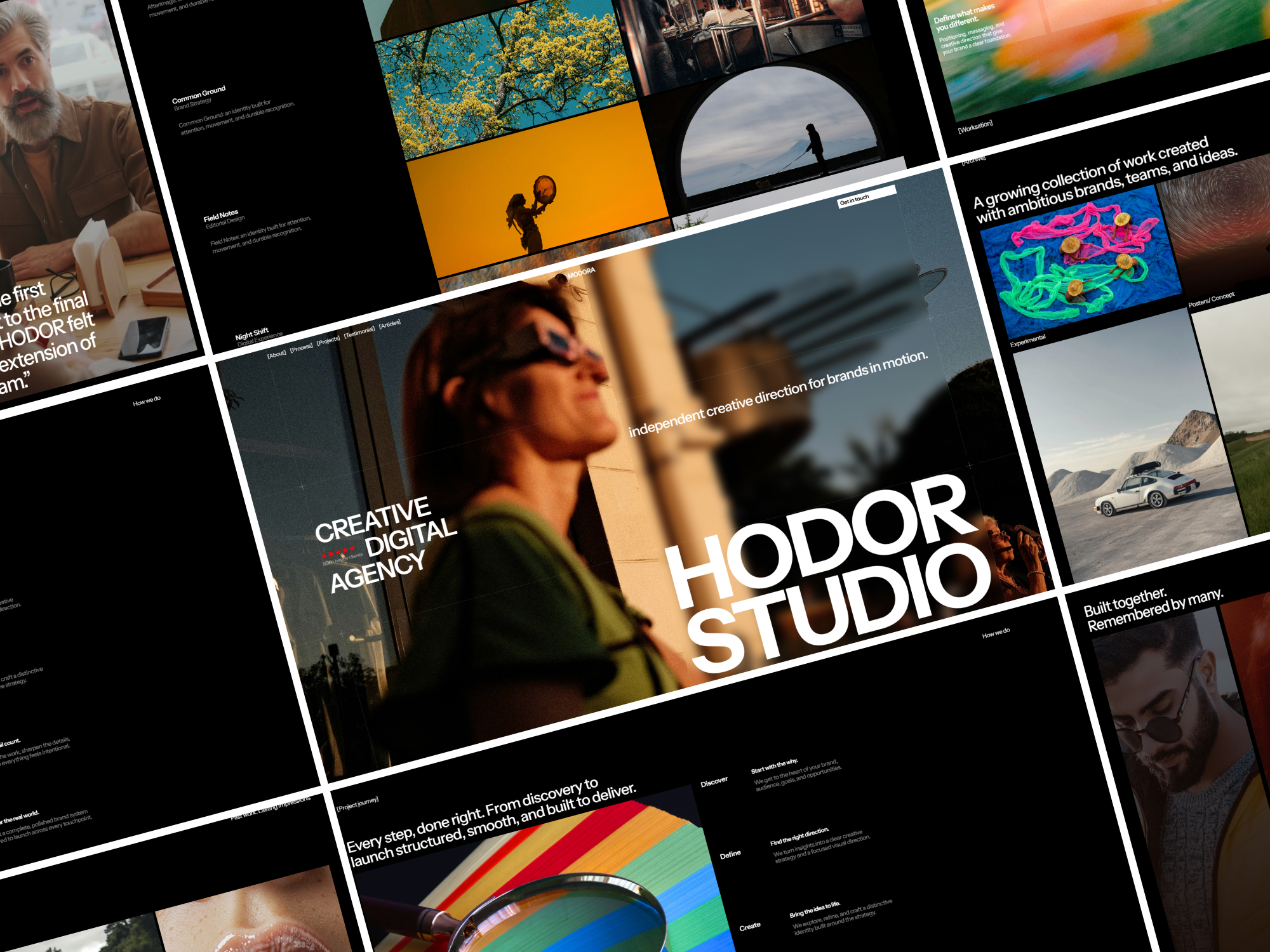
Task: Click the 'A growing collection of work' heading
Action: pyautogui.click(x=1105, y=180)
